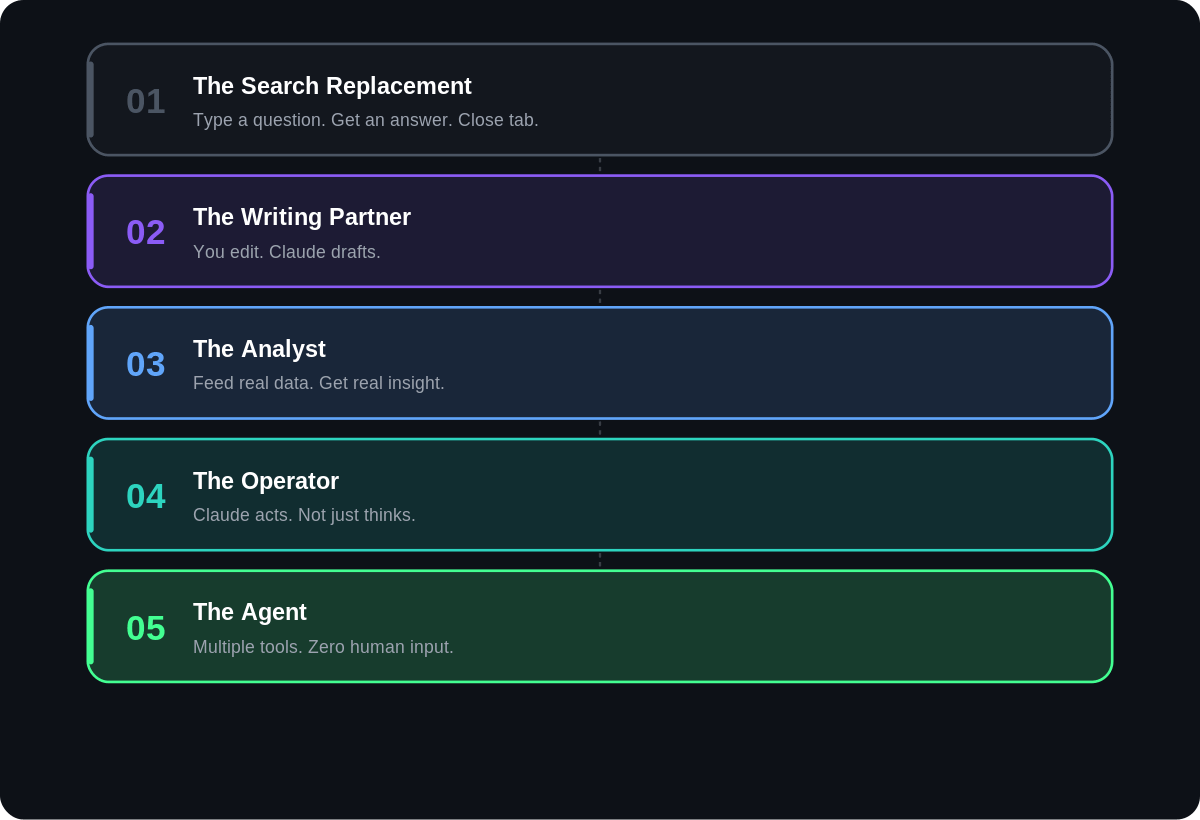
Task: Select The Operator card
Action: 600,495
